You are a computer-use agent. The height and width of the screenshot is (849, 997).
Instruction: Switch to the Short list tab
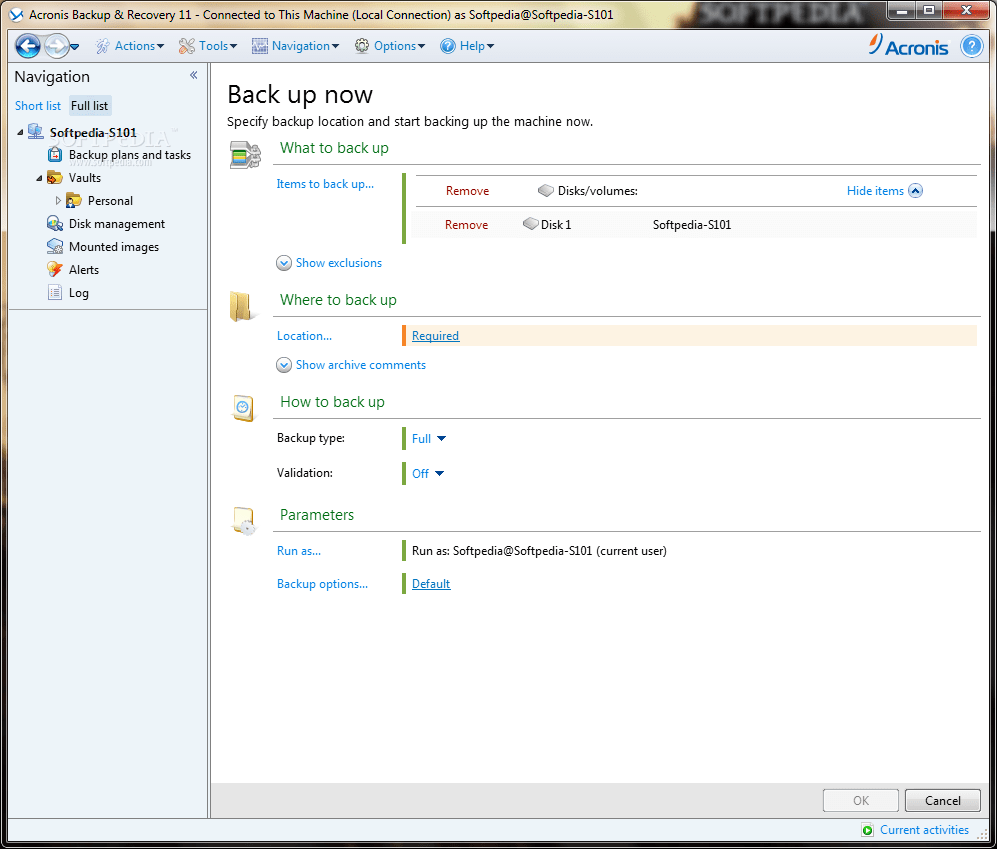[x=37, y=105]
